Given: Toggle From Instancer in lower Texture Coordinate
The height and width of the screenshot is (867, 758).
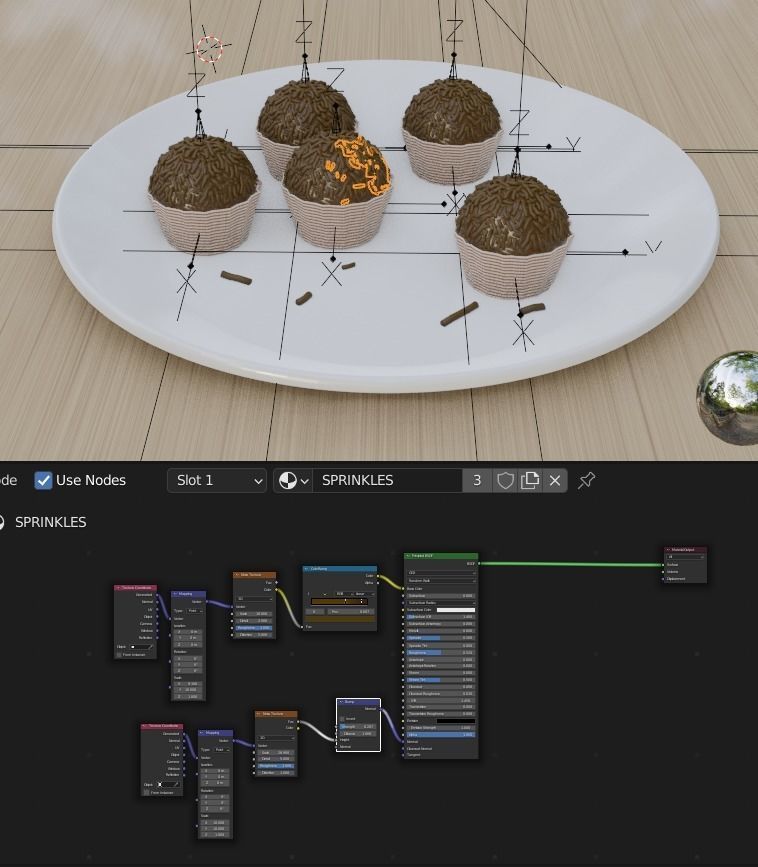Looking at the screenshot, I should point(146,792).
